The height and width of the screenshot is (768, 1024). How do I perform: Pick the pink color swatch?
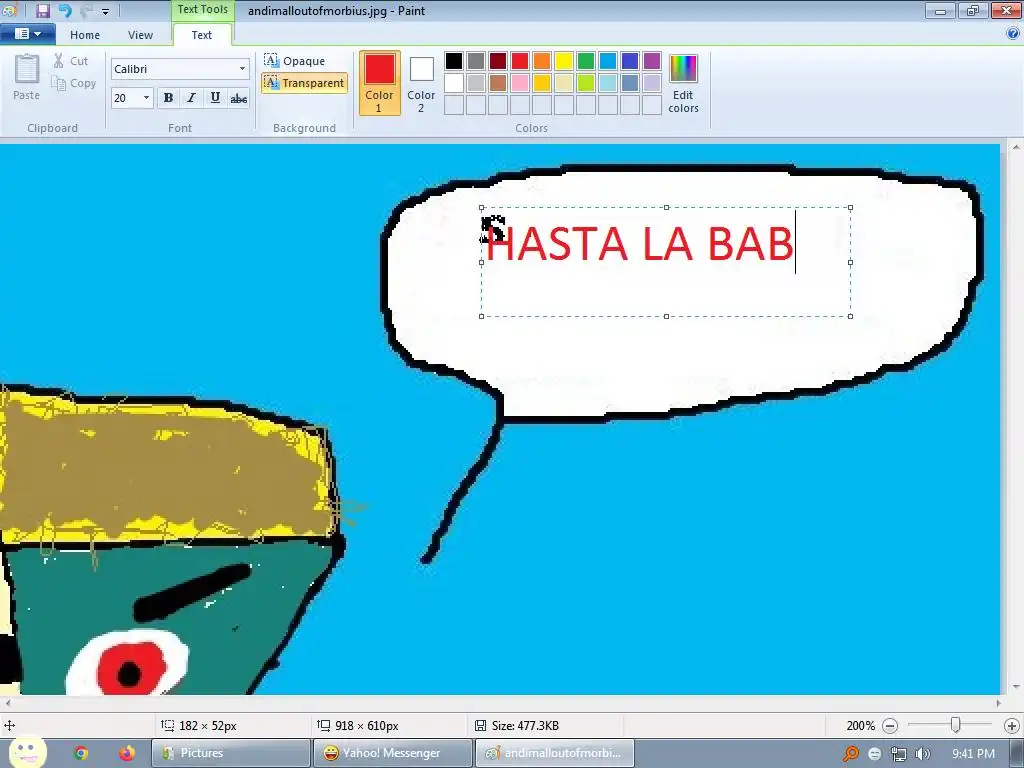(x=520, y=83)
